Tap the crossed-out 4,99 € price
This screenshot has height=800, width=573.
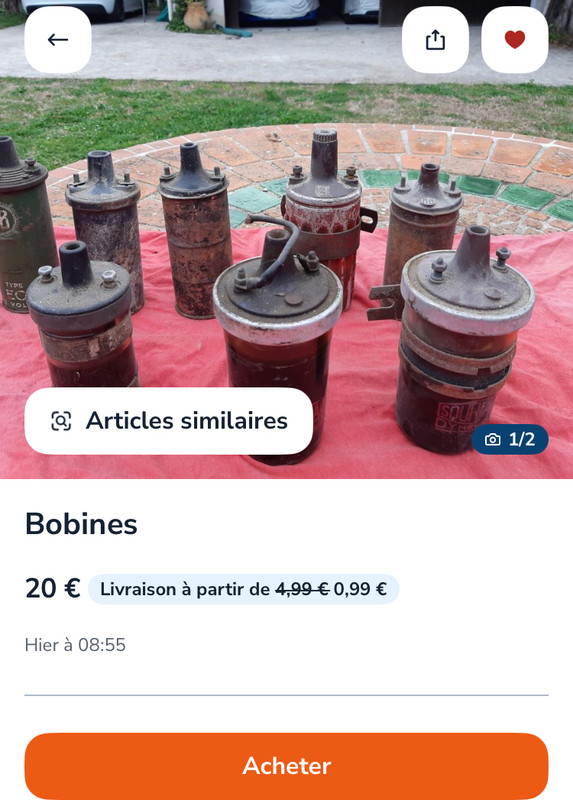(302, 589)
